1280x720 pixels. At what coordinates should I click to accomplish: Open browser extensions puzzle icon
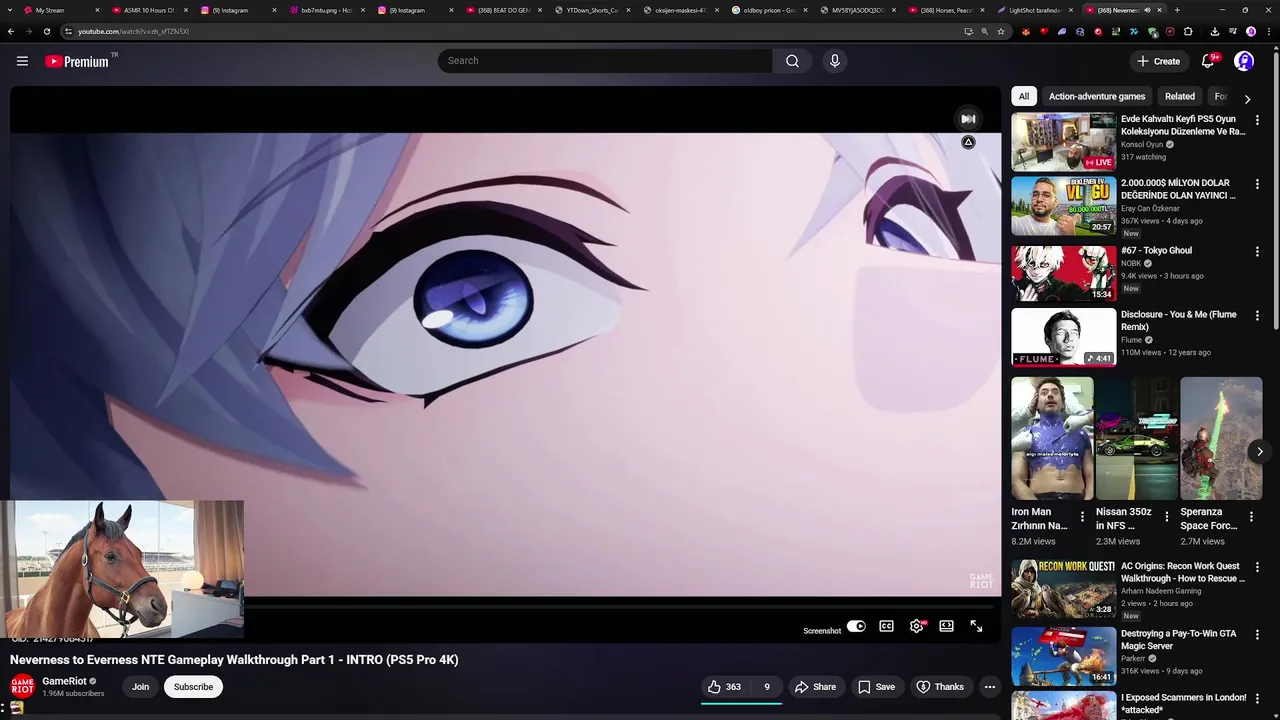tap(1188, 31)
